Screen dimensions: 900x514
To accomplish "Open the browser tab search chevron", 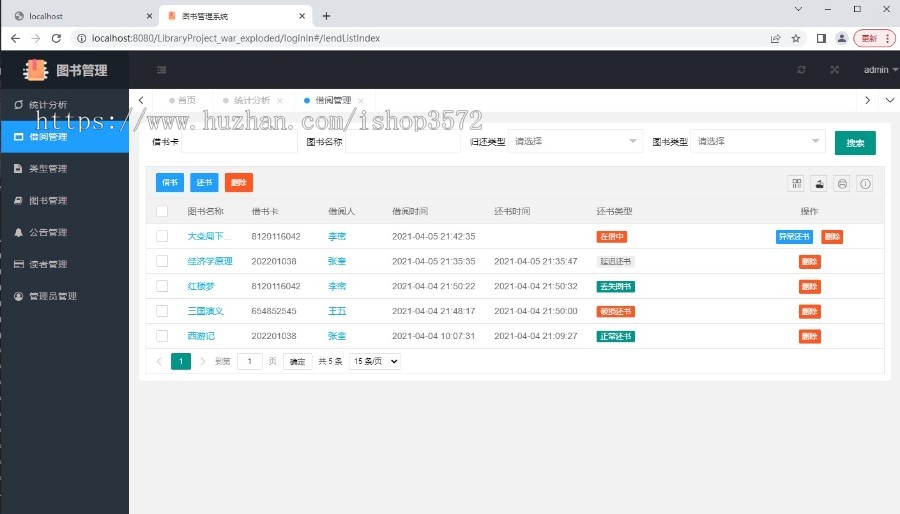I will [798, 9].
